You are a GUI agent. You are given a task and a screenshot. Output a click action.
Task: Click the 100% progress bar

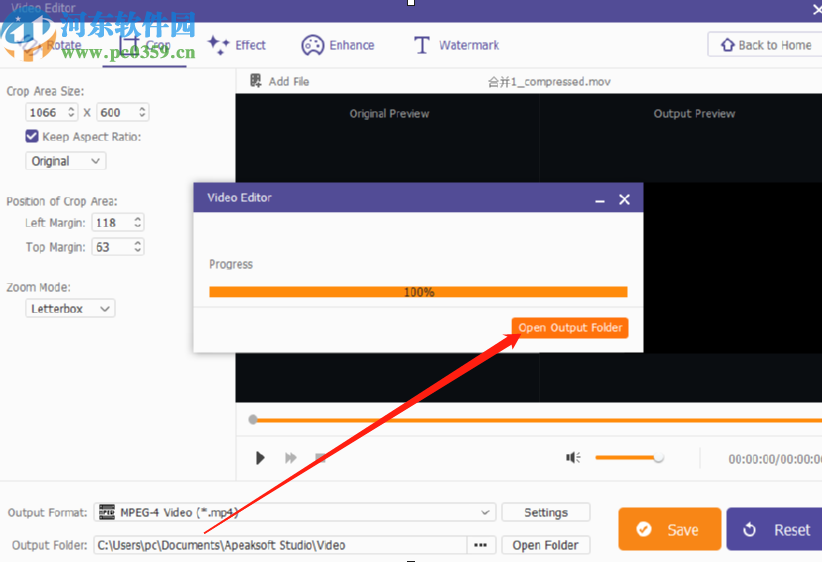pos(418,292)
